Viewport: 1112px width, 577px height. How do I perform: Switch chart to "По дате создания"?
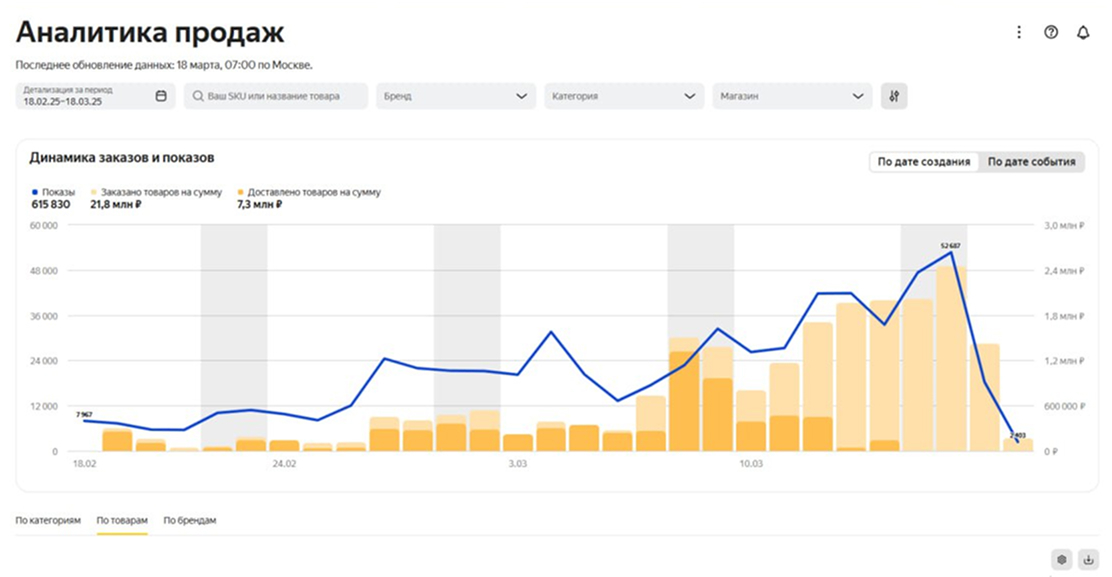point(924,162)
